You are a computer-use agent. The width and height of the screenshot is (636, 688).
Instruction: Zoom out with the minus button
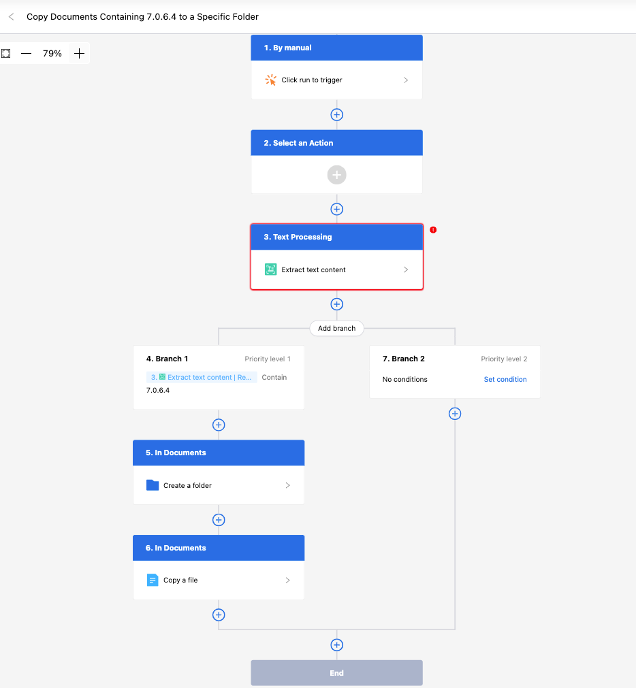(26, 53)
